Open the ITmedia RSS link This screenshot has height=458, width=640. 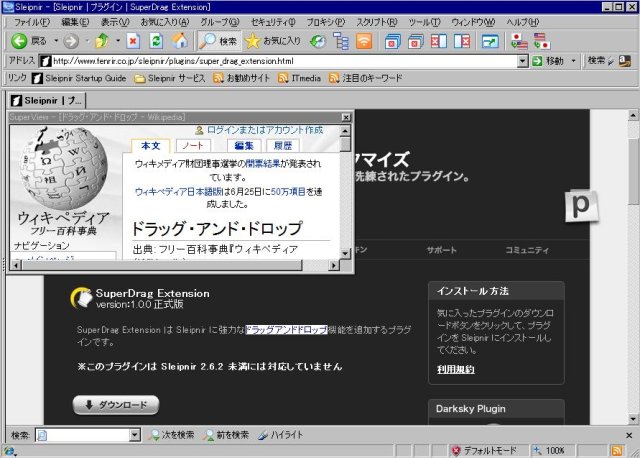[299, 78]
